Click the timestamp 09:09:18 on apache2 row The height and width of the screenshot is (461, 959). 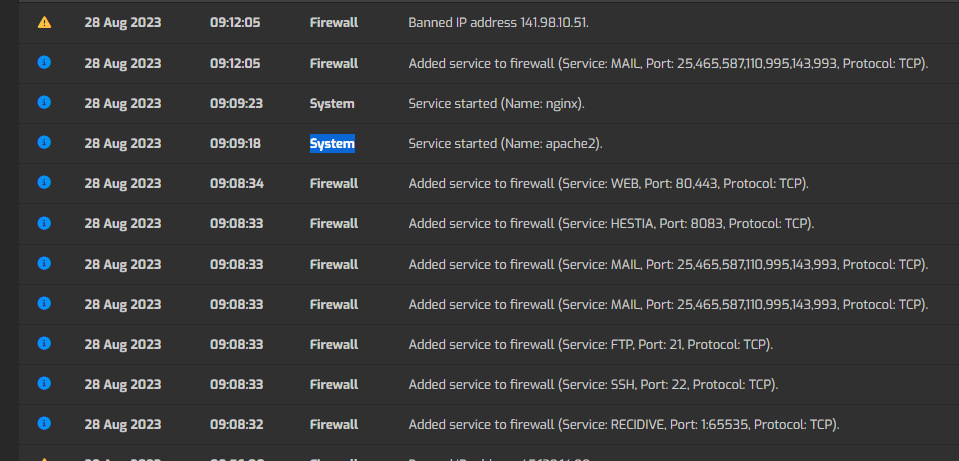235,143
